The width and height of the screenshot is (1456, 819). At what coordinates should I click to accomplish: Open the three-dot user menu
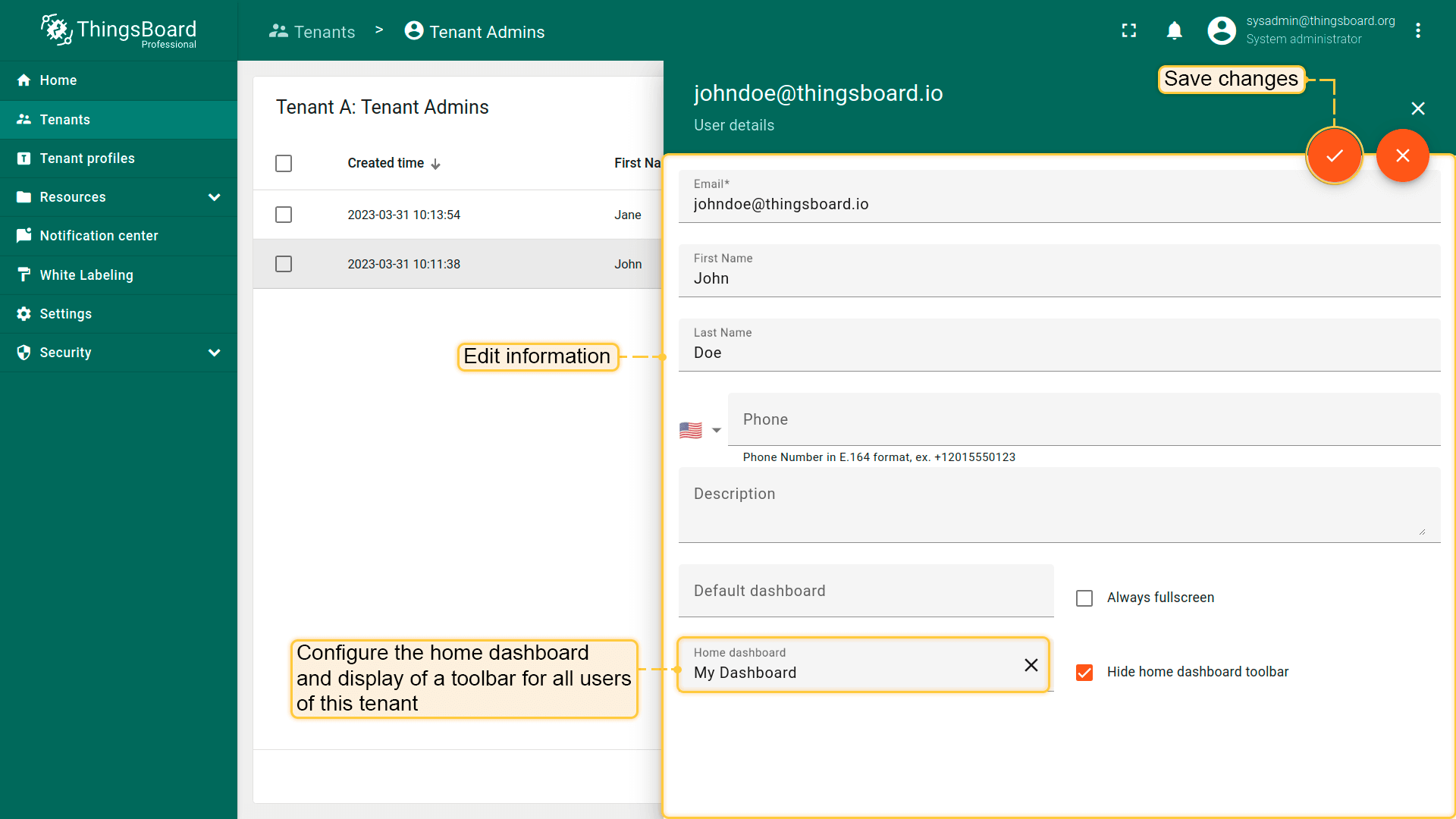tap(1417, 30)
